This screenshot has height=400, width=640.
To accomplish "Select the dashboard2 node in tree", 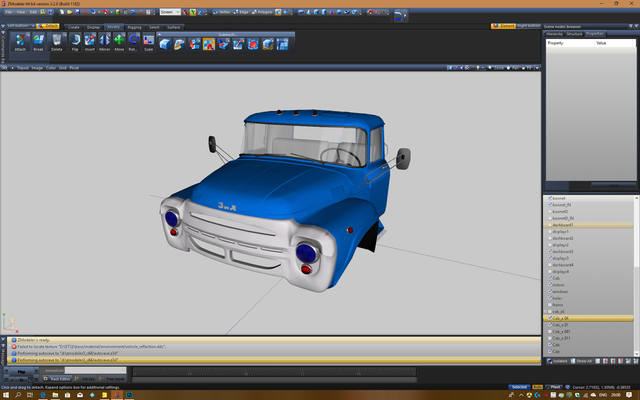I will [x=563, y=238].
